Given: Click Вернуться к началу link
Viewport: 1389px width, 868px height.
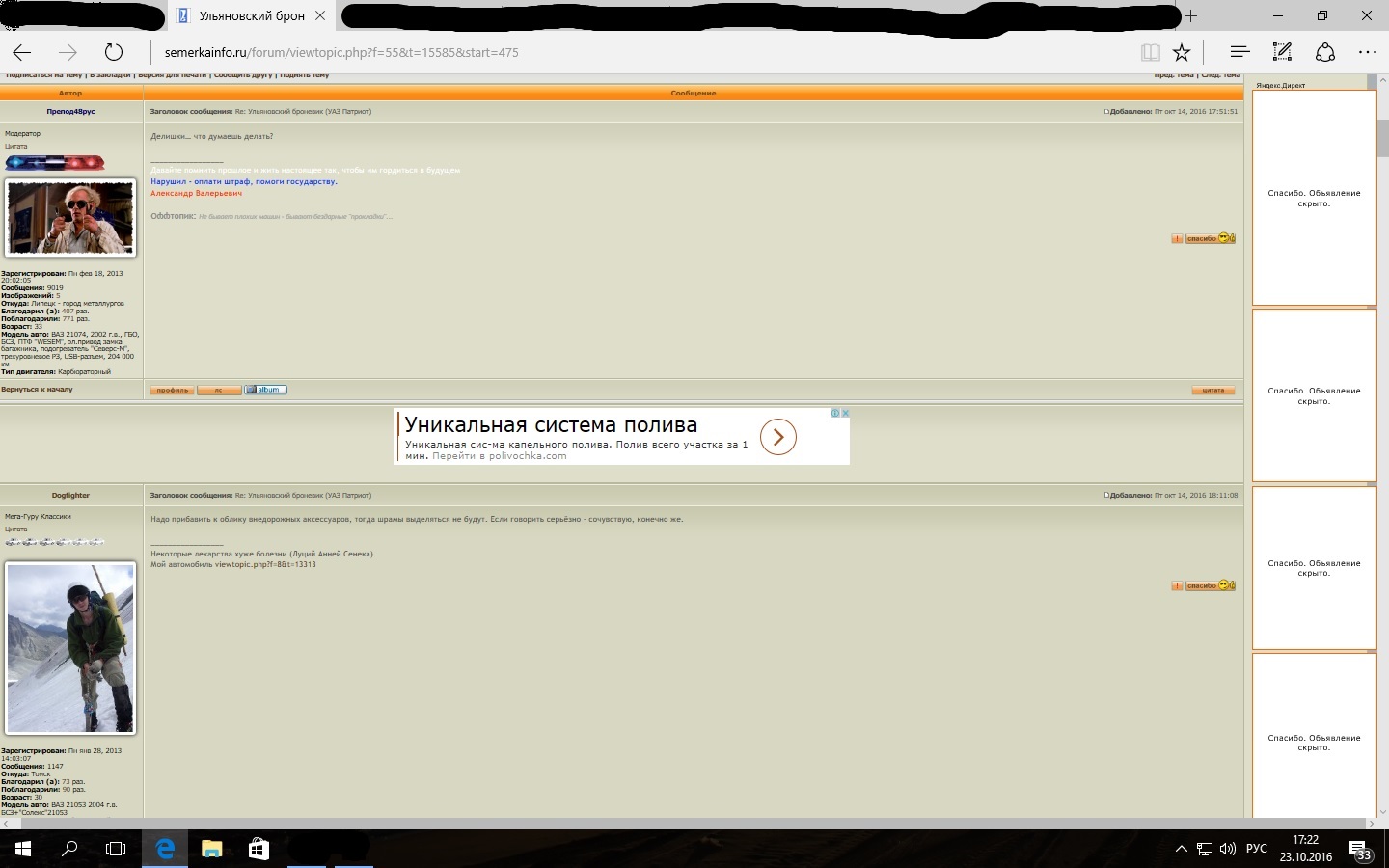Looking at the screenshot, I should [x=37, y=390].
